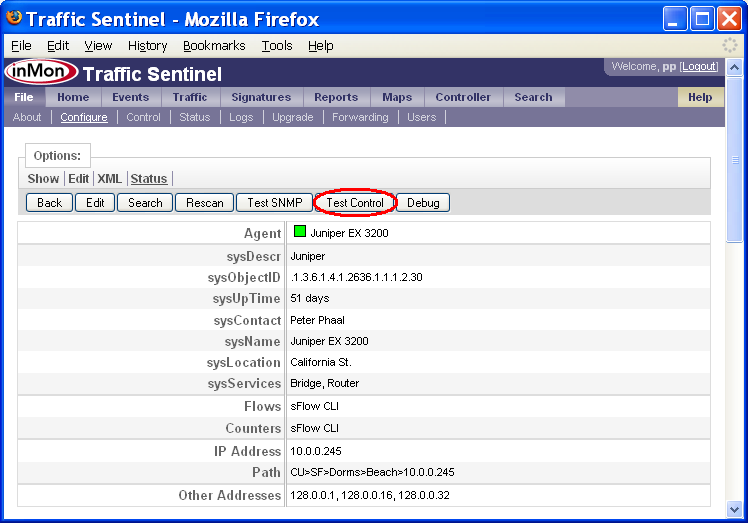Open the History menu
This screenshot has width=748, height=523.
point(147,46)
